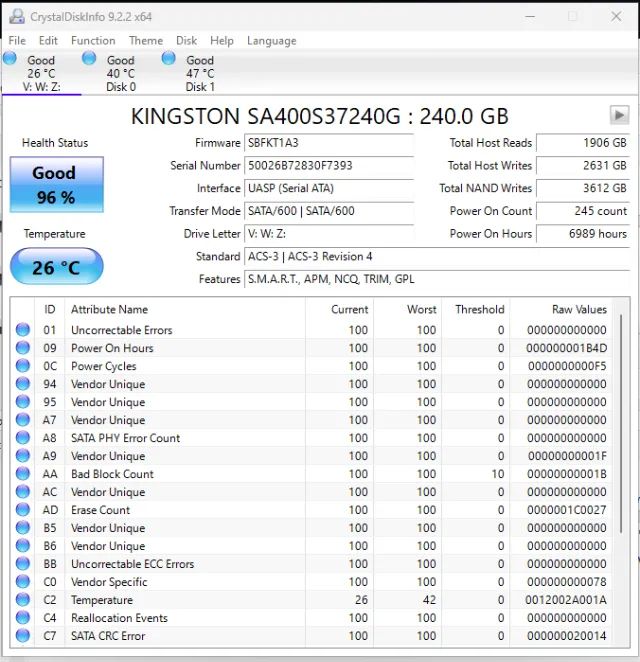Click raw value 000000001B4D of Power On Hours
The height and width of the screenshot is (662, 640).
click(x=567, y=348)
